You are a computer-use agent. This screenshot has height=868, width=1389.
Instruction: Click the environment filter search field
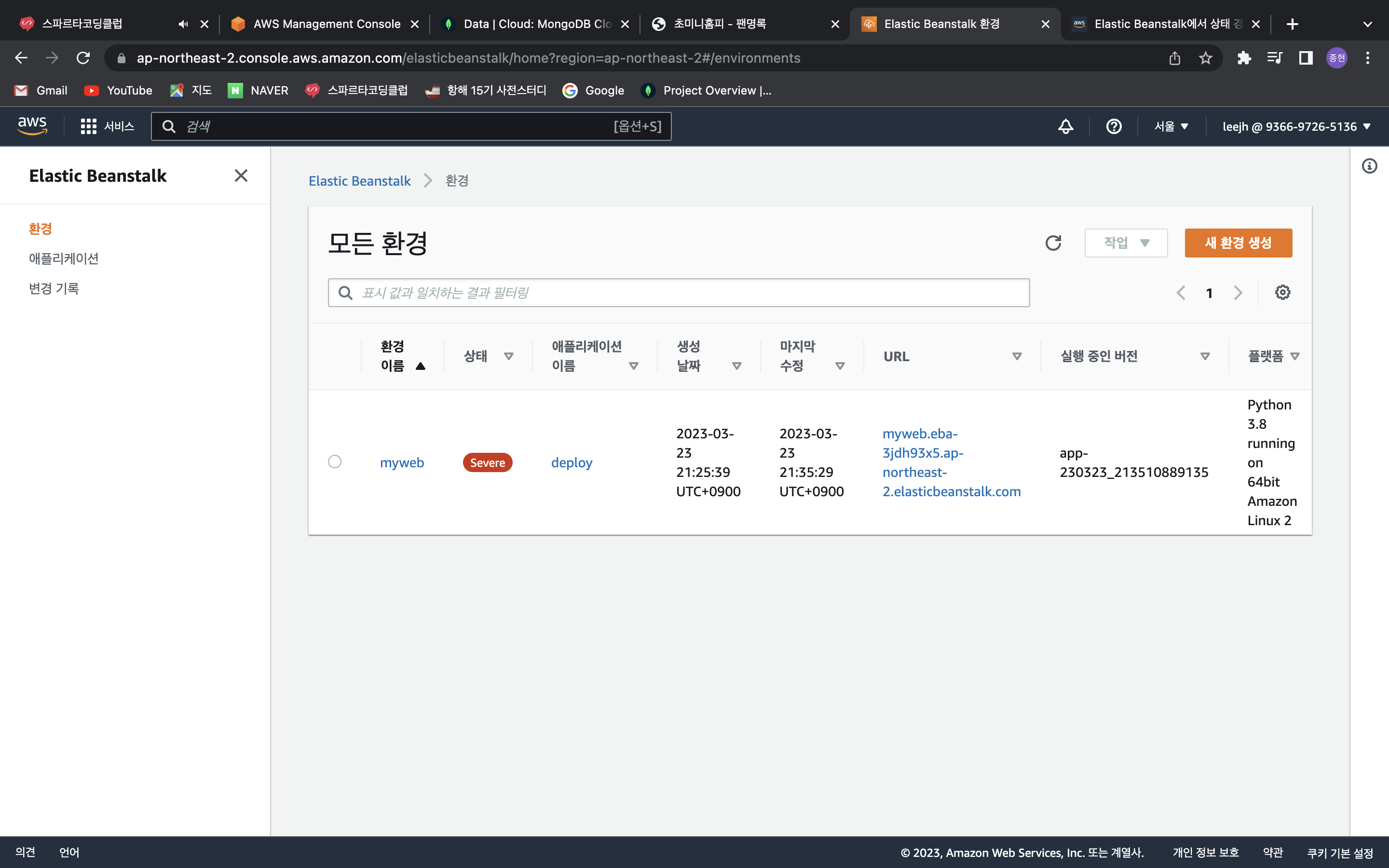click(679, 293)
